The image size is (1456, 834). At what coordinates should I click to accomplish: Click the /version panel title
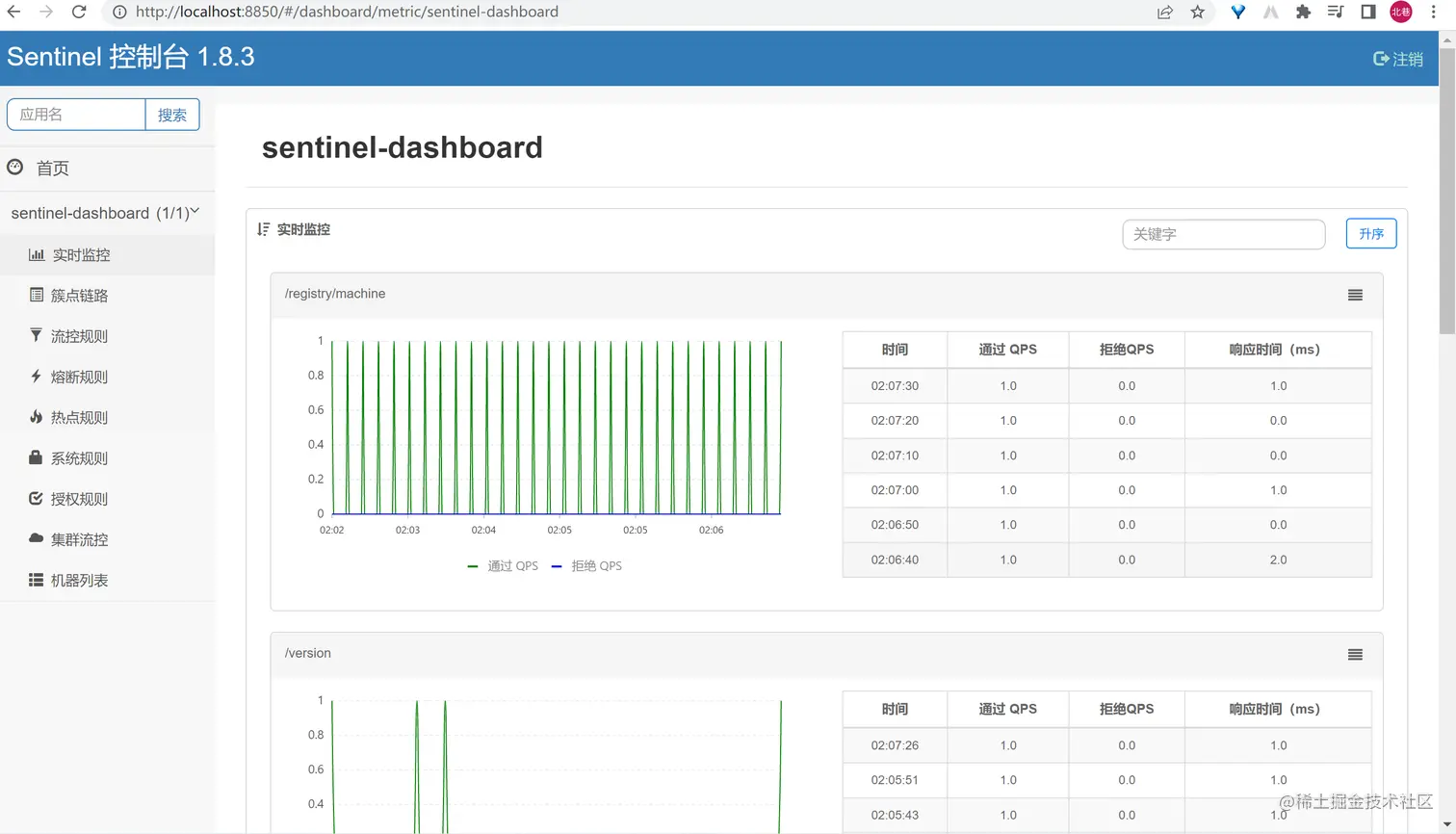307,653
